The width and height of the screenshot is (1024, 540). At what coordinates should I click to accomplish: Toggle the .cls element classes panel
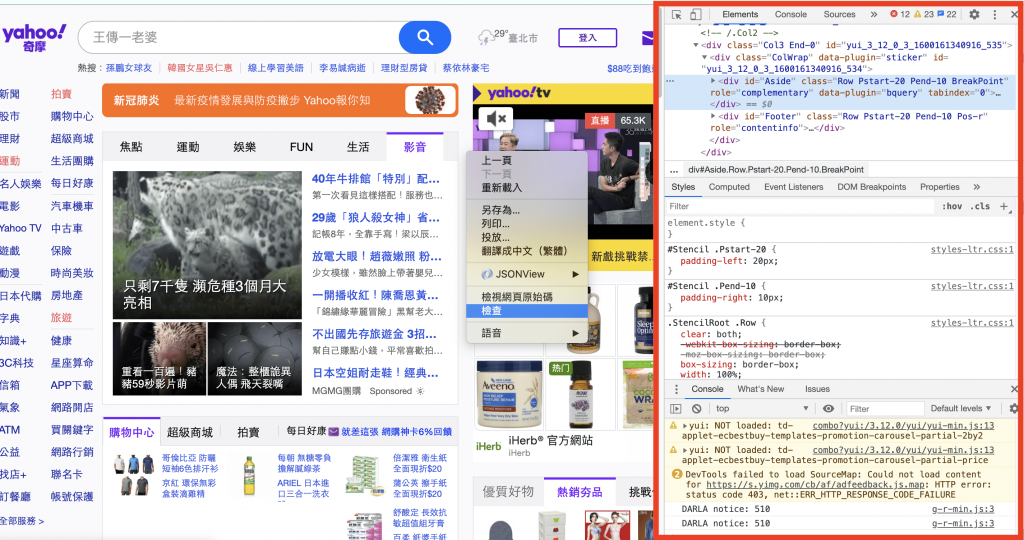pyautogui.click(x=980, y=206)
